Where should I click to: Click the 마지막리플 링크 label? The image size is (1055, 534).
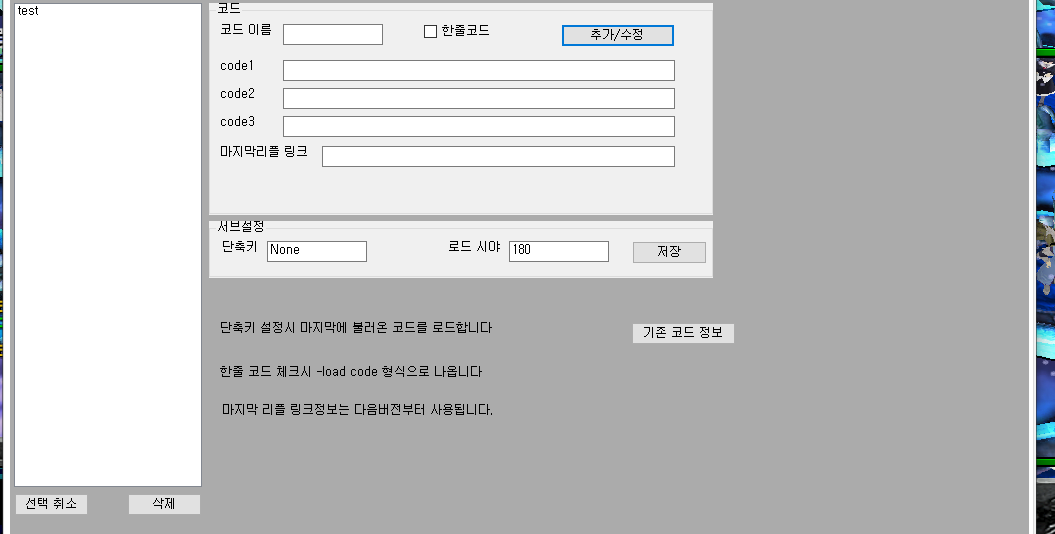[264, 152]
